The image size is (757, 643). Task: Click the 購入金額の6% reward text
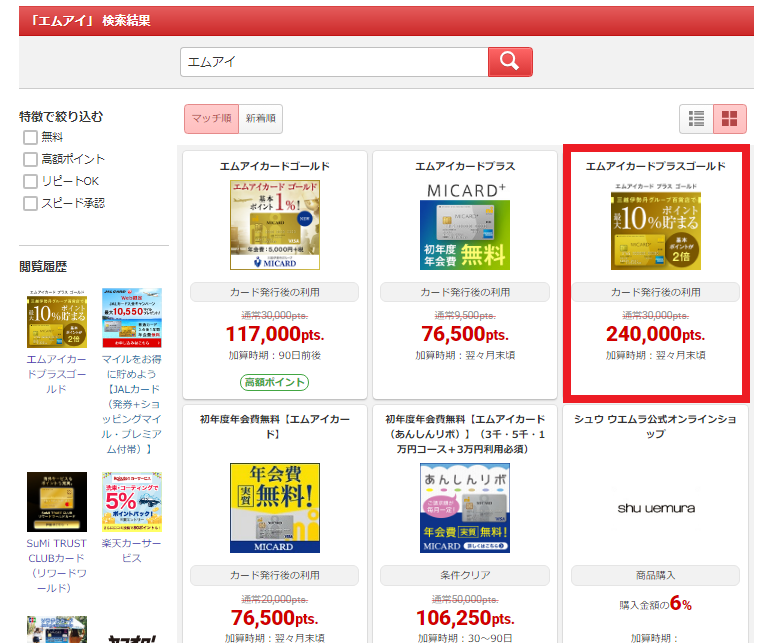[656, 603]
